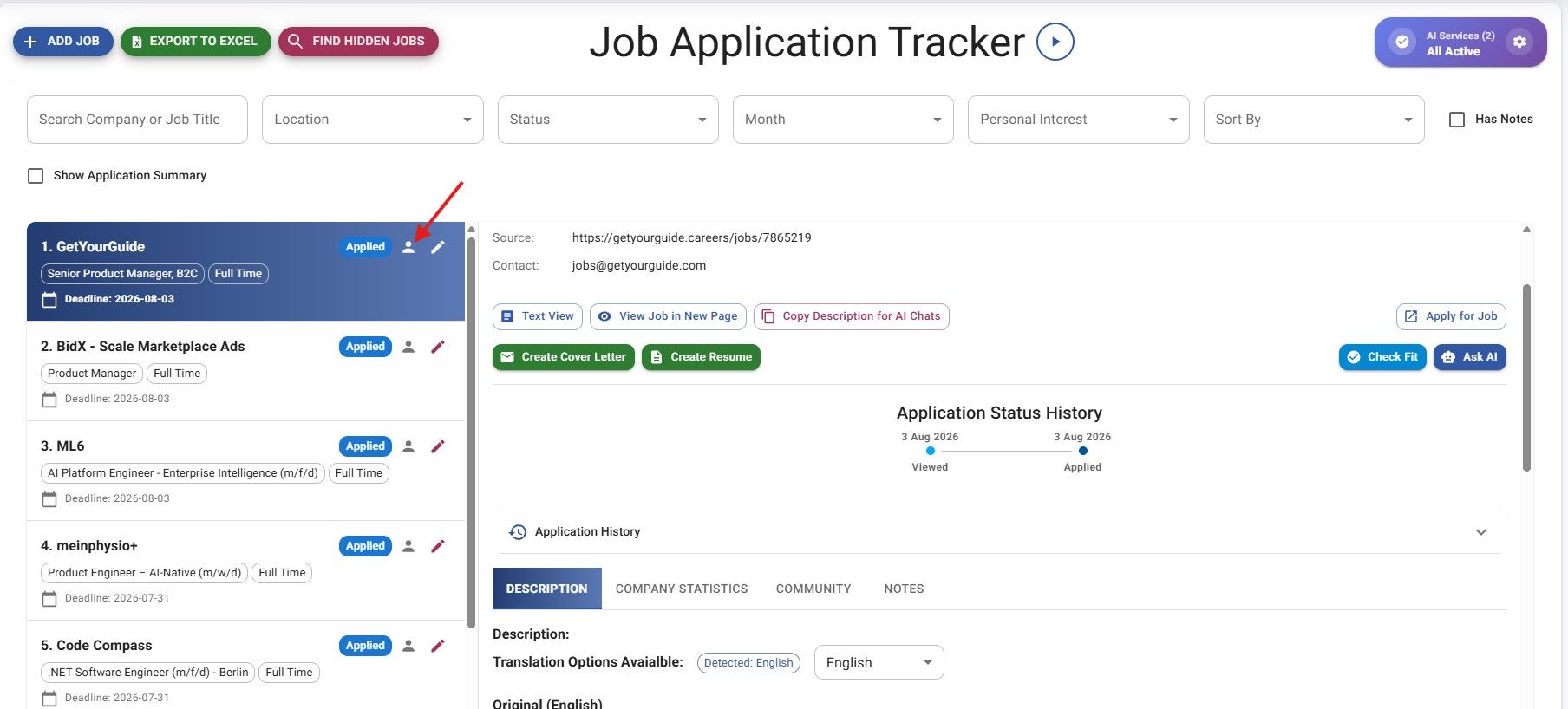Click the edit pencil on GetYourGuide card
1568x709 pixels.
pyautogui.click(x=438, y=247)
